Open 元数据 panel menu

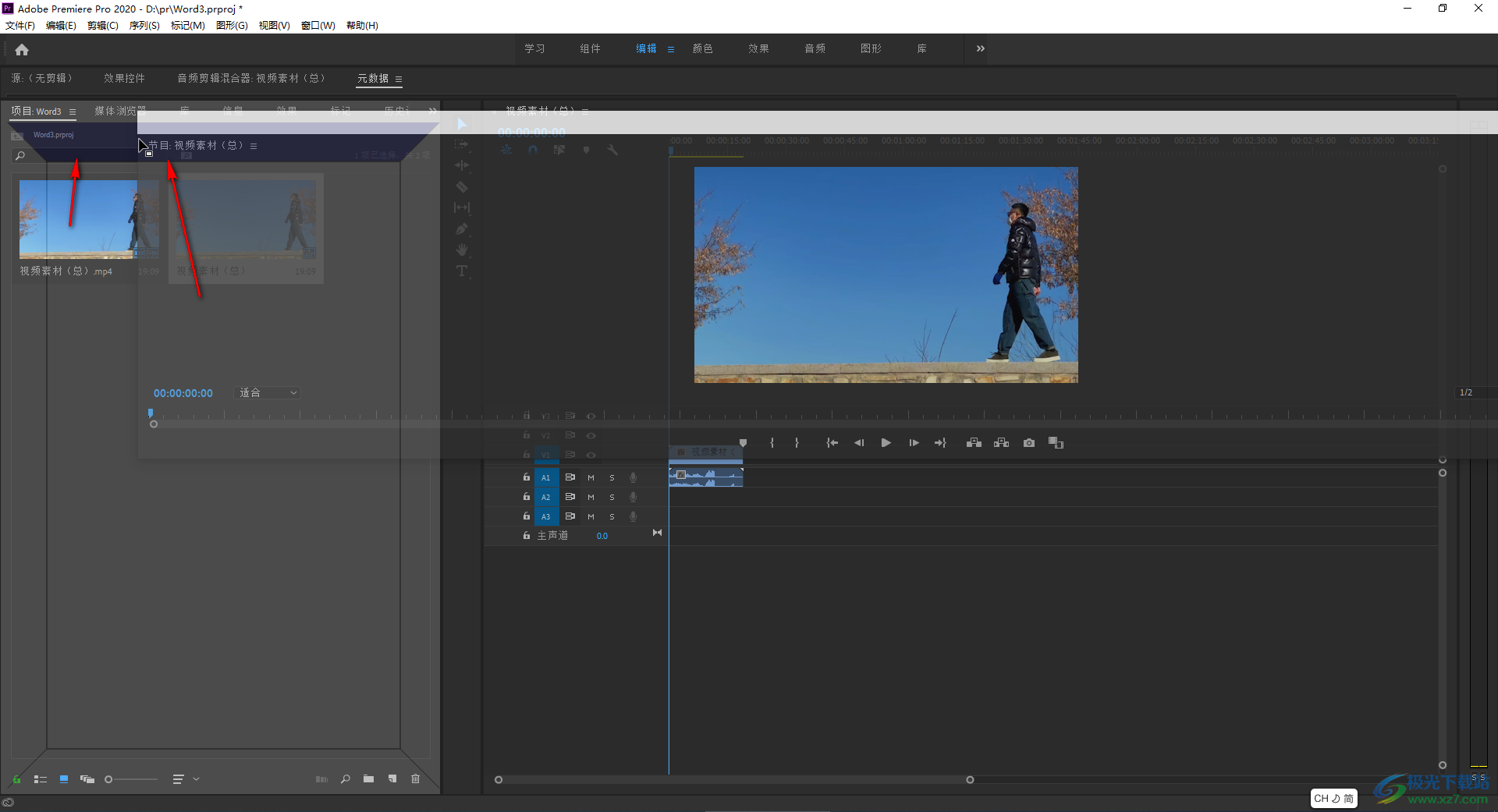(x=399, y=79)
